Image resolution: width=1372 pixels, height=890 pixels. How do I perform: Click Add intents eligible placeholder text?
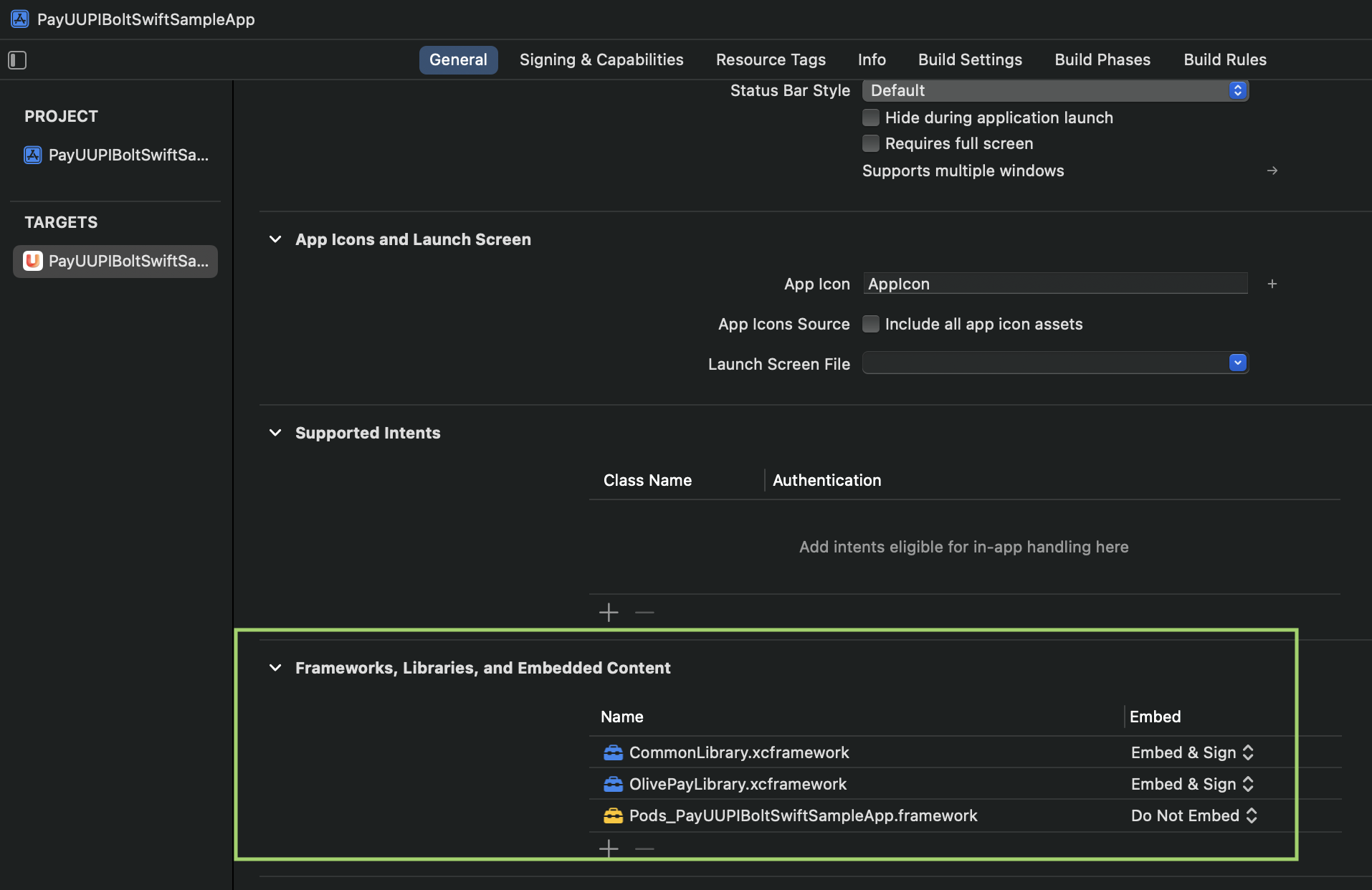click(x=964, y=547)
